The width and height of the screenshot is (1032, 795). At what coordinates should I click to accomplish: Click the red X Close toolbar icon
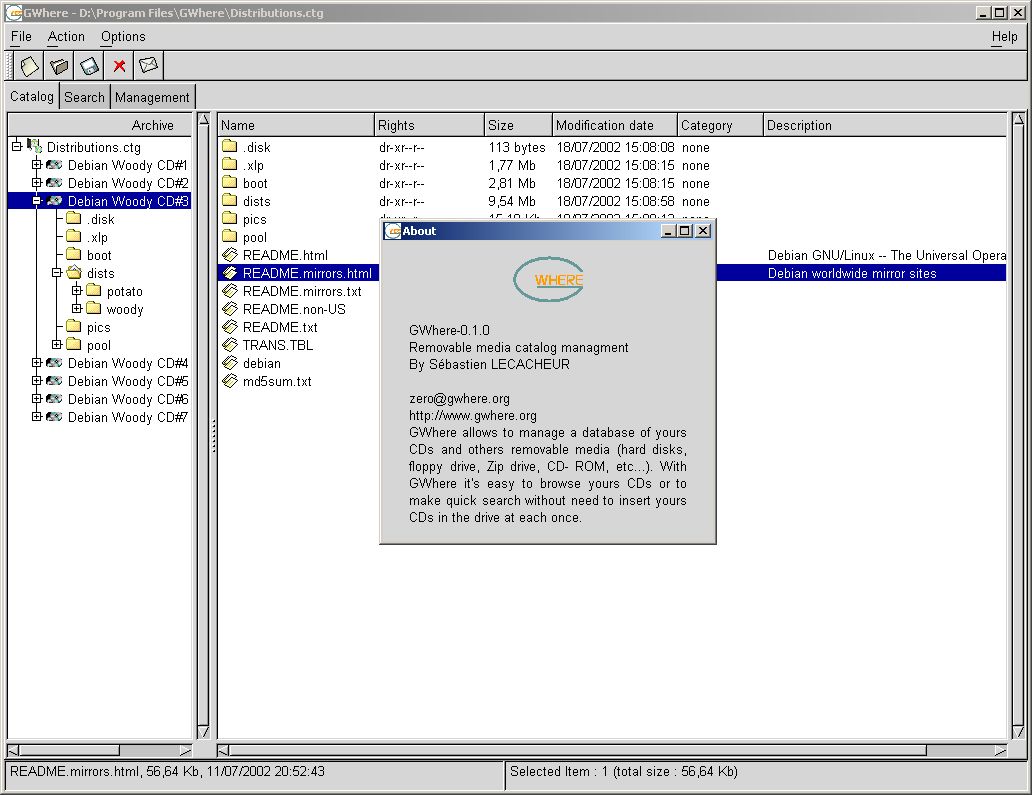(x=119, y=66)
